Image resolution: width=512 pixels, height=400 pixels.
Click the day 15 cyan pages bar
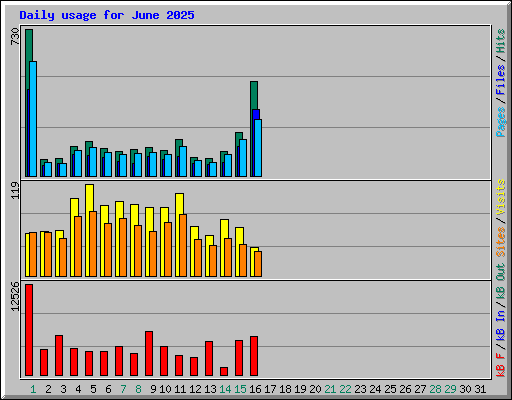coord(243,158)
